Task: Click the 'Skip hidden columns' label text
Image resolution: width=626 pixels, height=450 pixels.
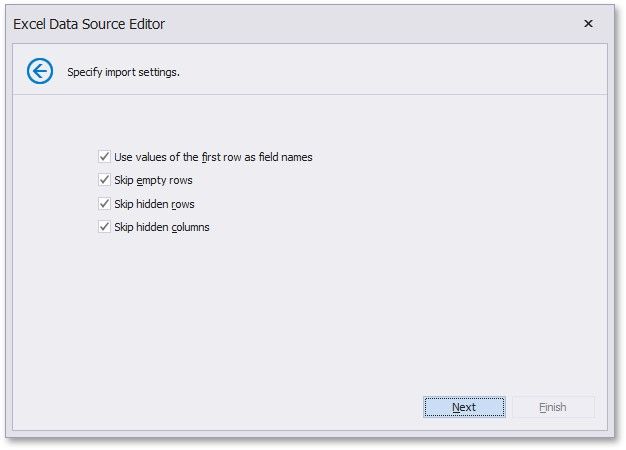Action: tap(162, 227)
